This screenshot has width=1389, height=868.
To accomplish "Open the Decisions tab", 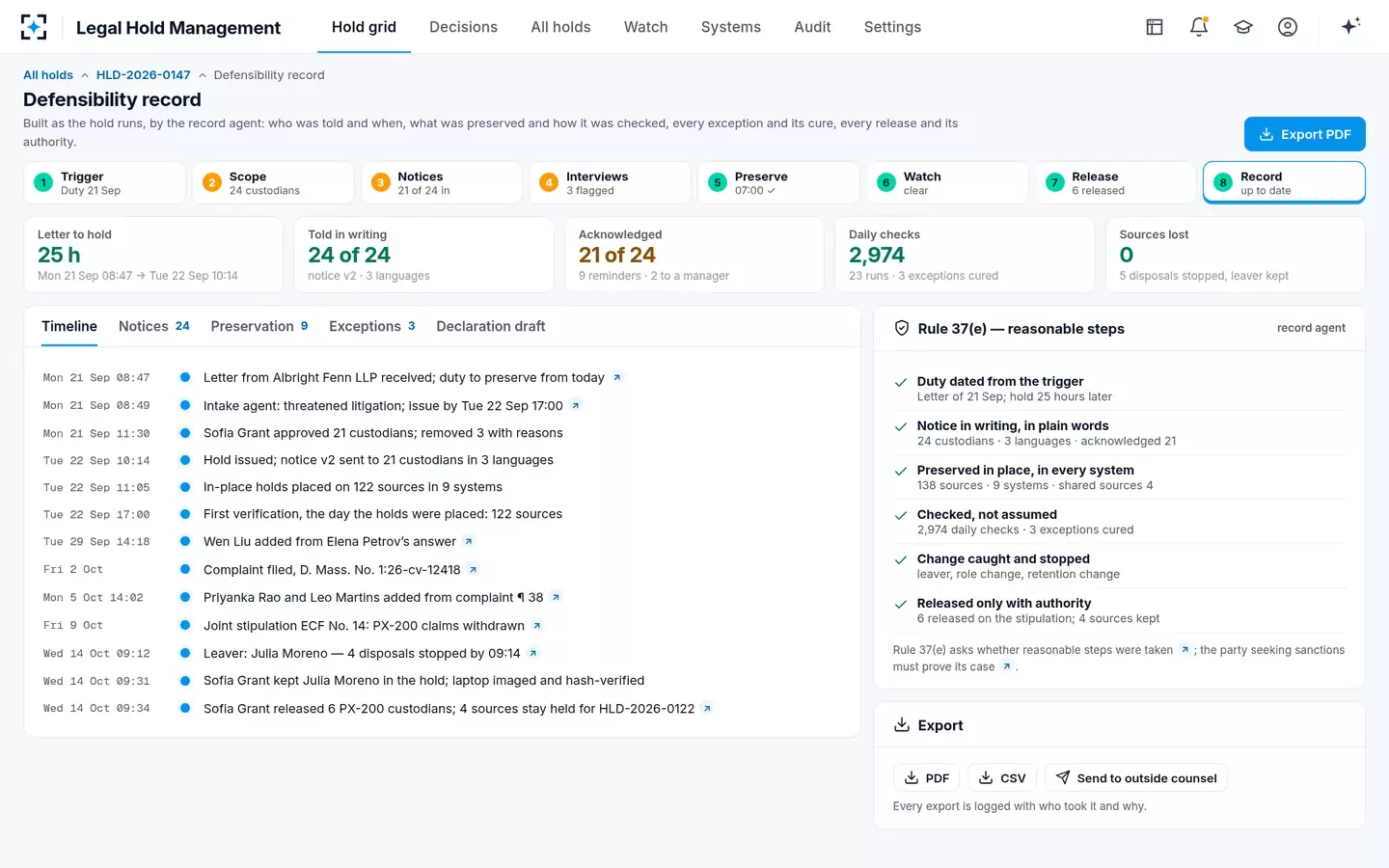I will 463,27.
